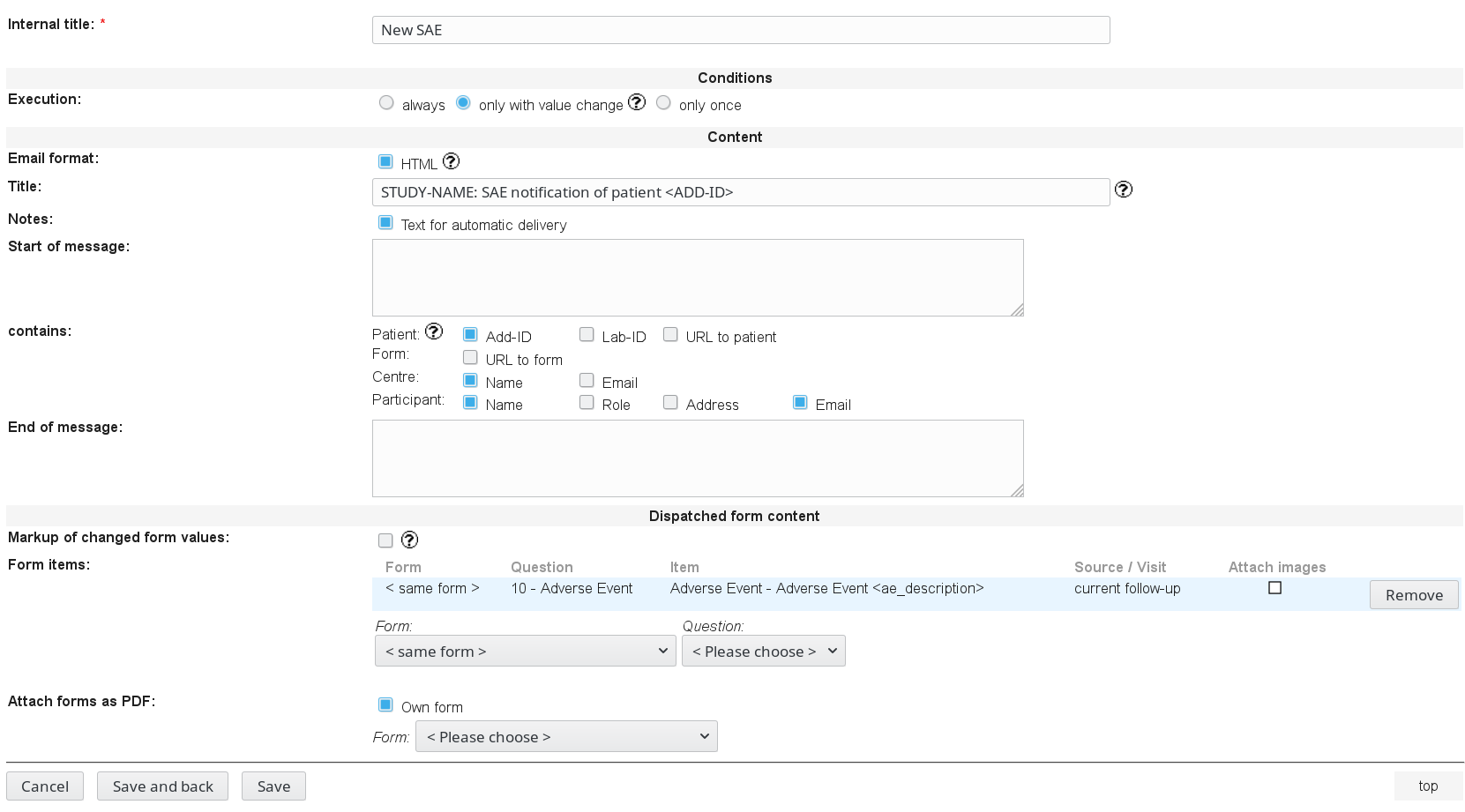The width and height of the screenshot is (1465, 812).
Task: Click the 'Save and back' button
Action: tap(163, 786)
